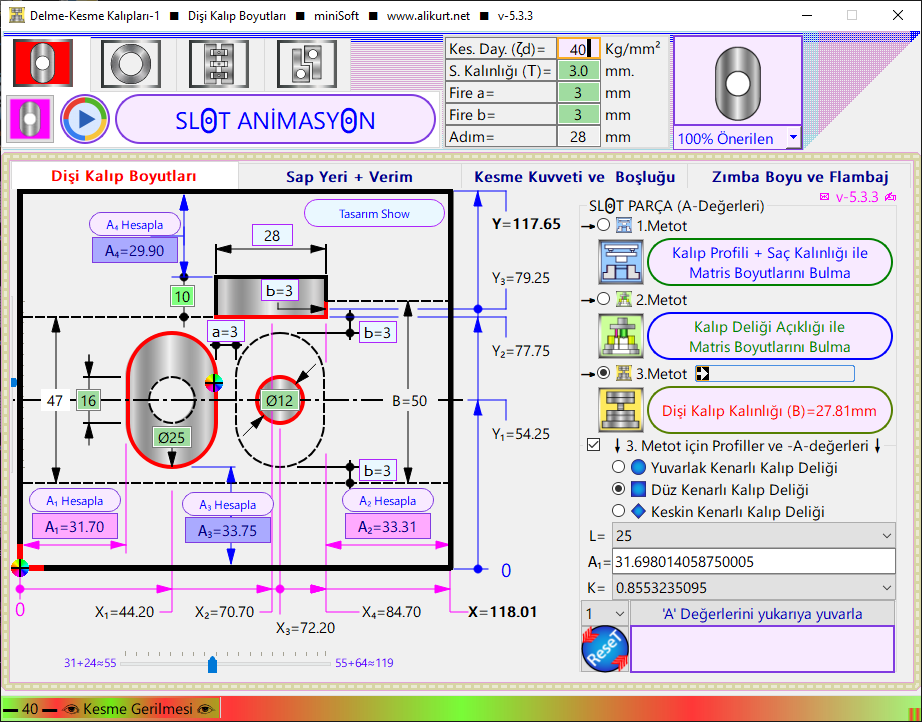Image resolution: width=922 pixels, height=722 pixels.
Task: Uncheck the 3. Metot için Profiller checkbox
Action: 593,445
